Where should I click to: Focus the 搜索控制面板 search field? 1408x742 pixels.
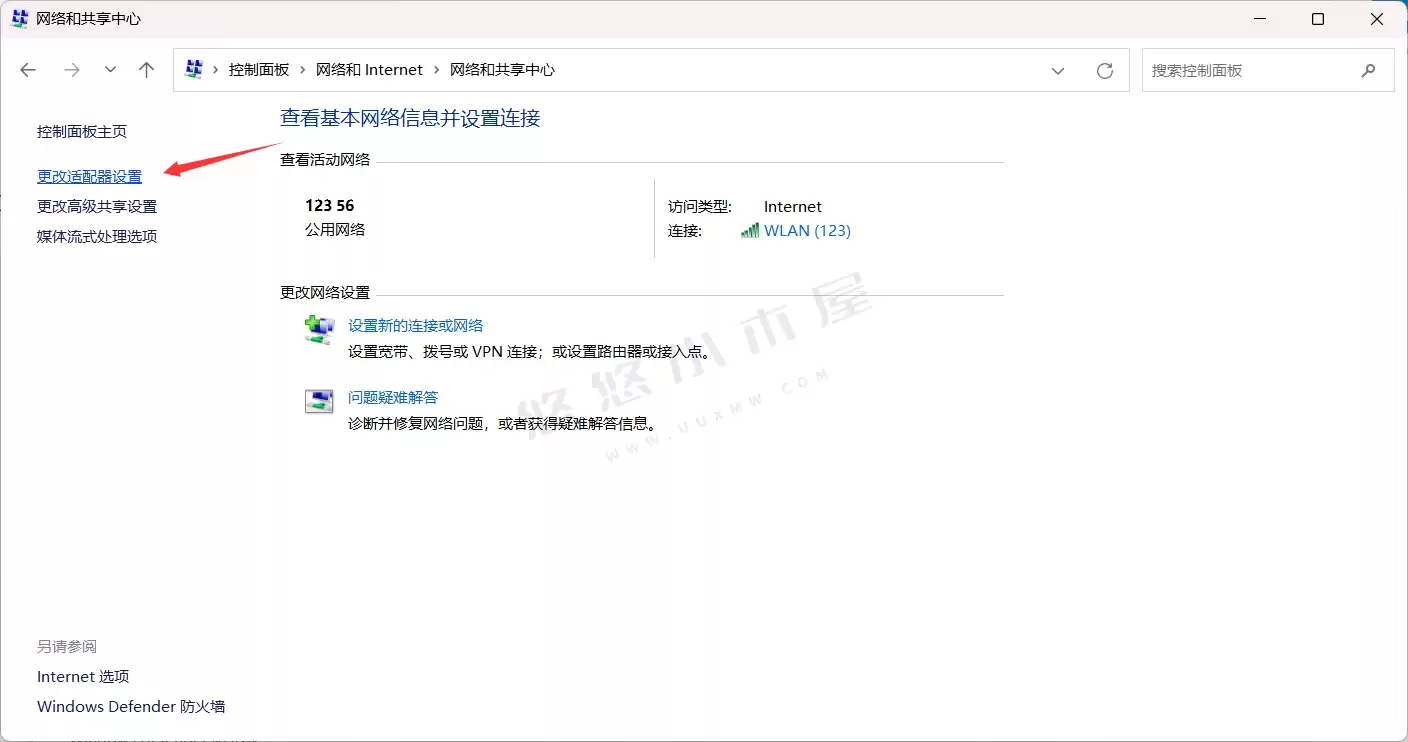click(1268, 70)
